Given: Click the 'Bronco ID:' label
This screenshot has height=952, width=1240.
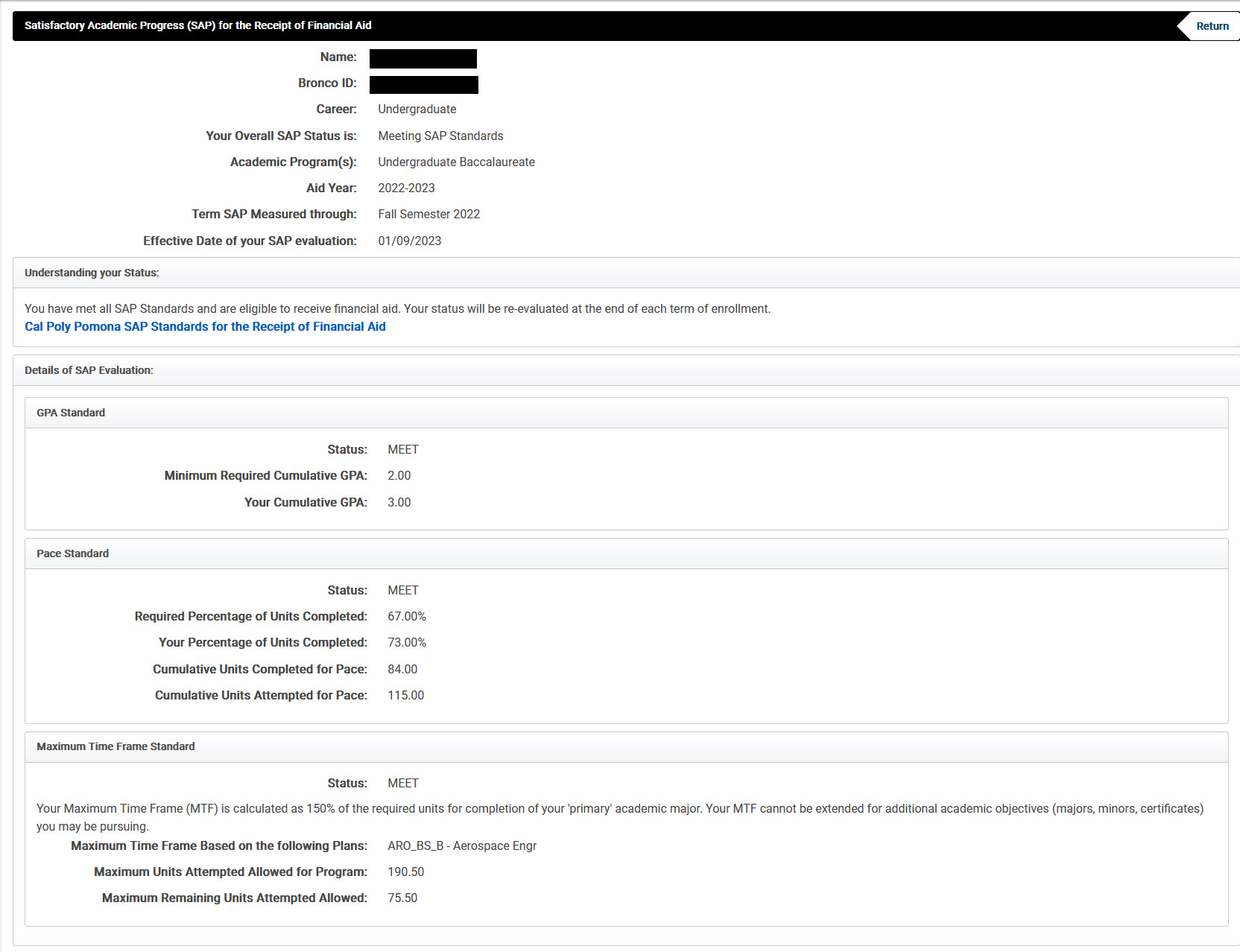Looking at the screenshot, I should point(327,83).
